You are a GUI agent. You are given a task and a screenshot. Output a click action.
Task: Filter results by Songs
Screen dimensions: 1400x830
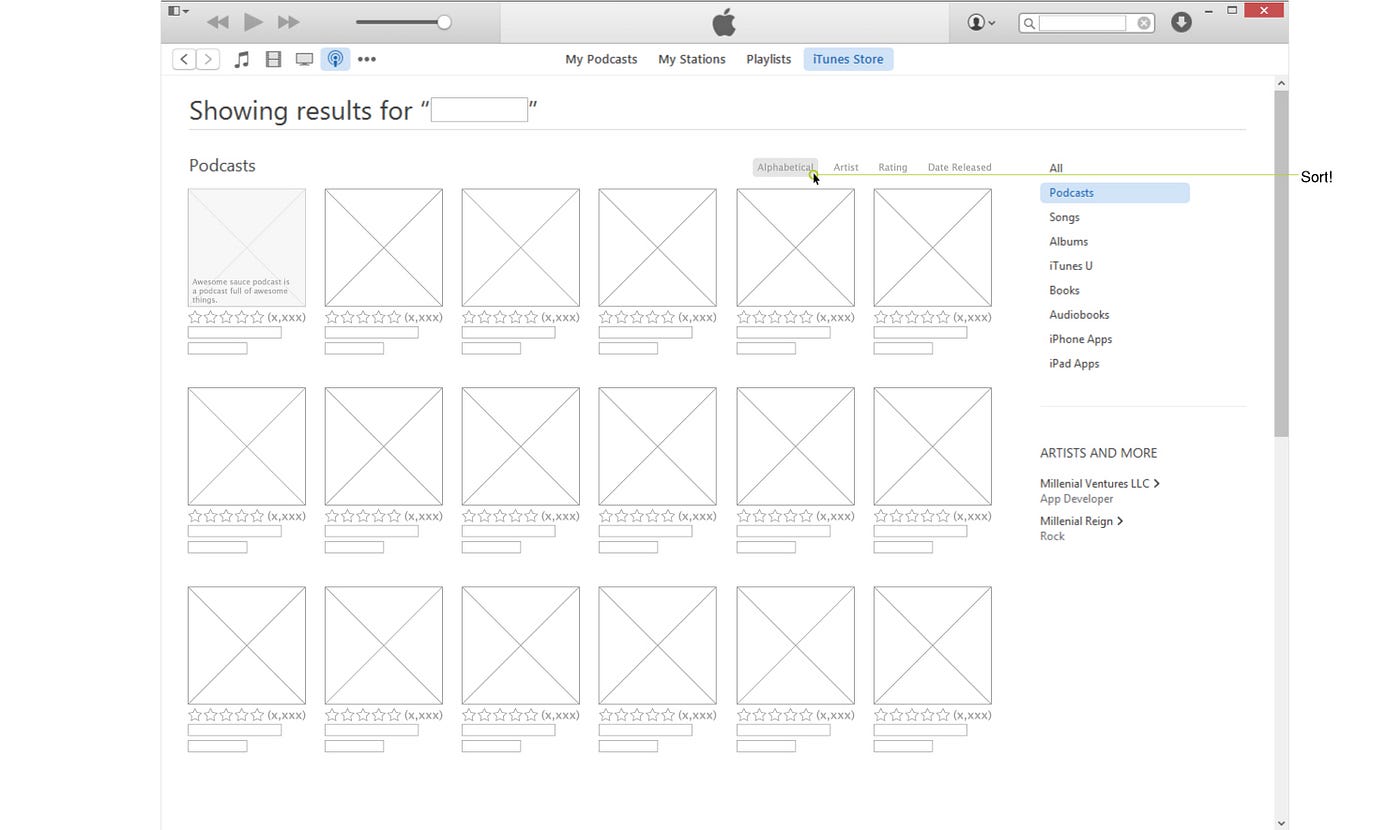pos(1064,217)
